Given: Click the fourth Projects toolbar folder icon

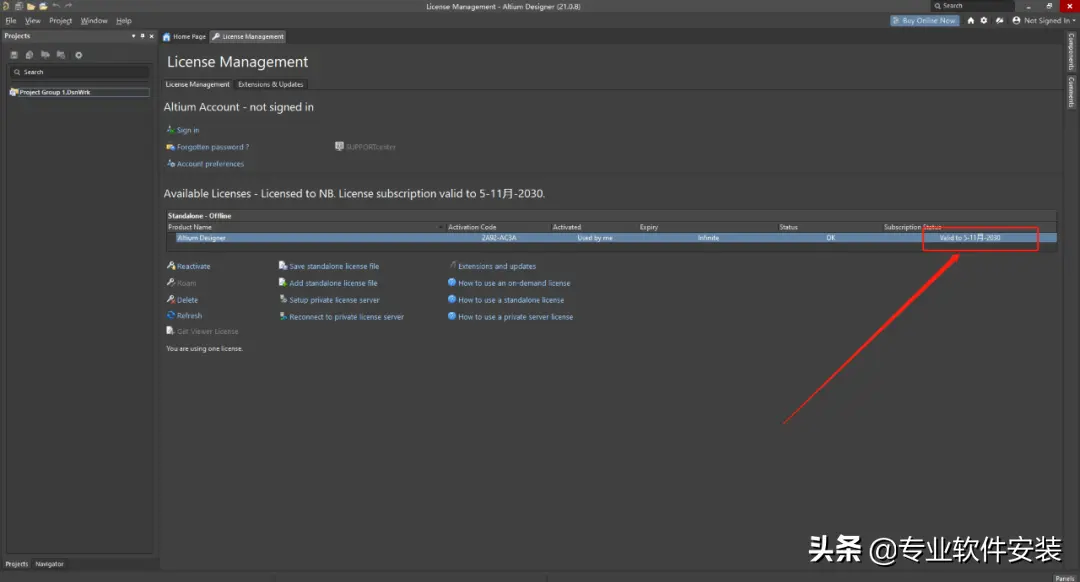Looking at the screenshot, I should click(x=61, y=55).
